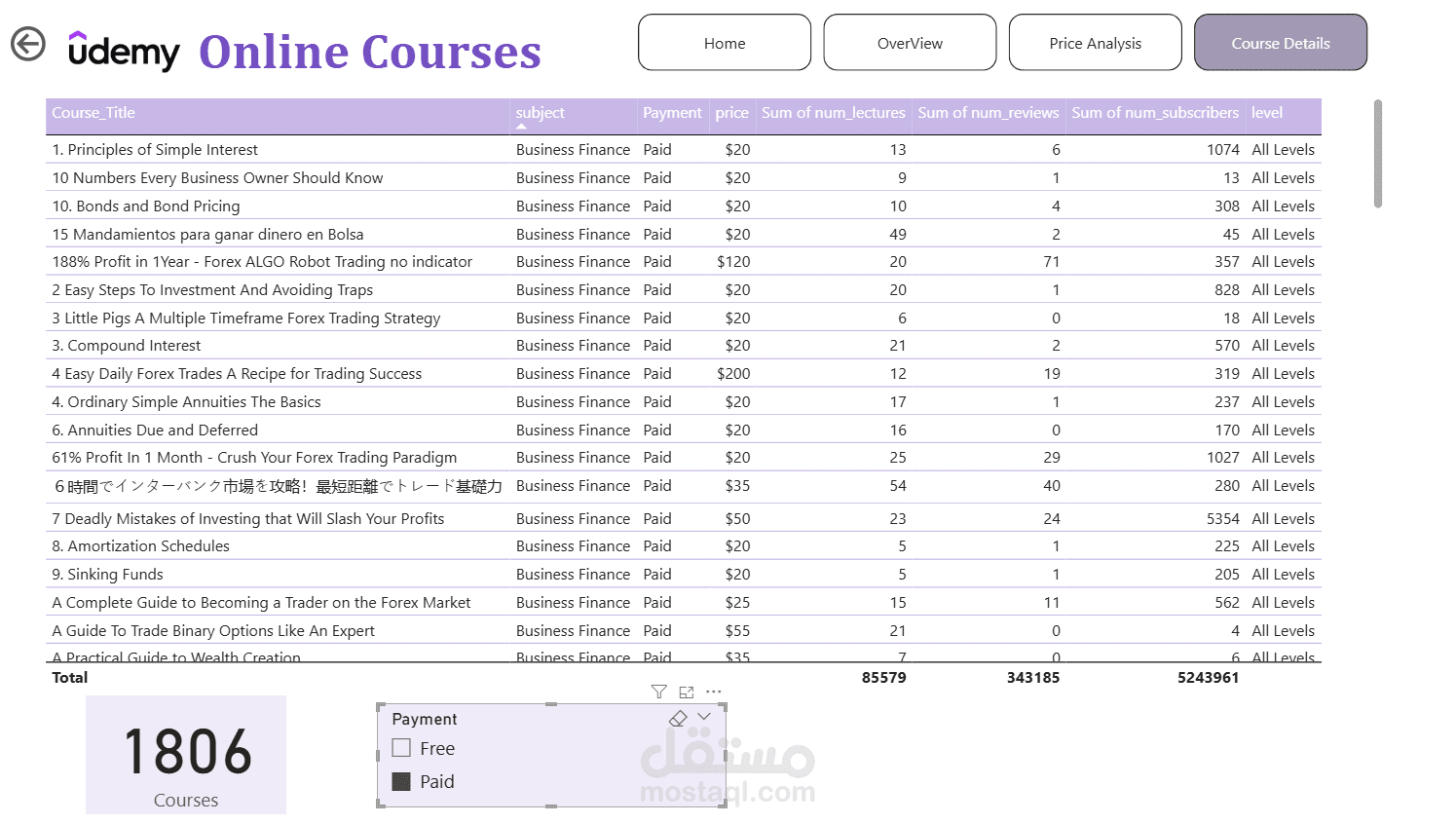Click the 5354 subscribers value
The width and height of the screenshot is (1456, 824).
(x=1222, y=518)
